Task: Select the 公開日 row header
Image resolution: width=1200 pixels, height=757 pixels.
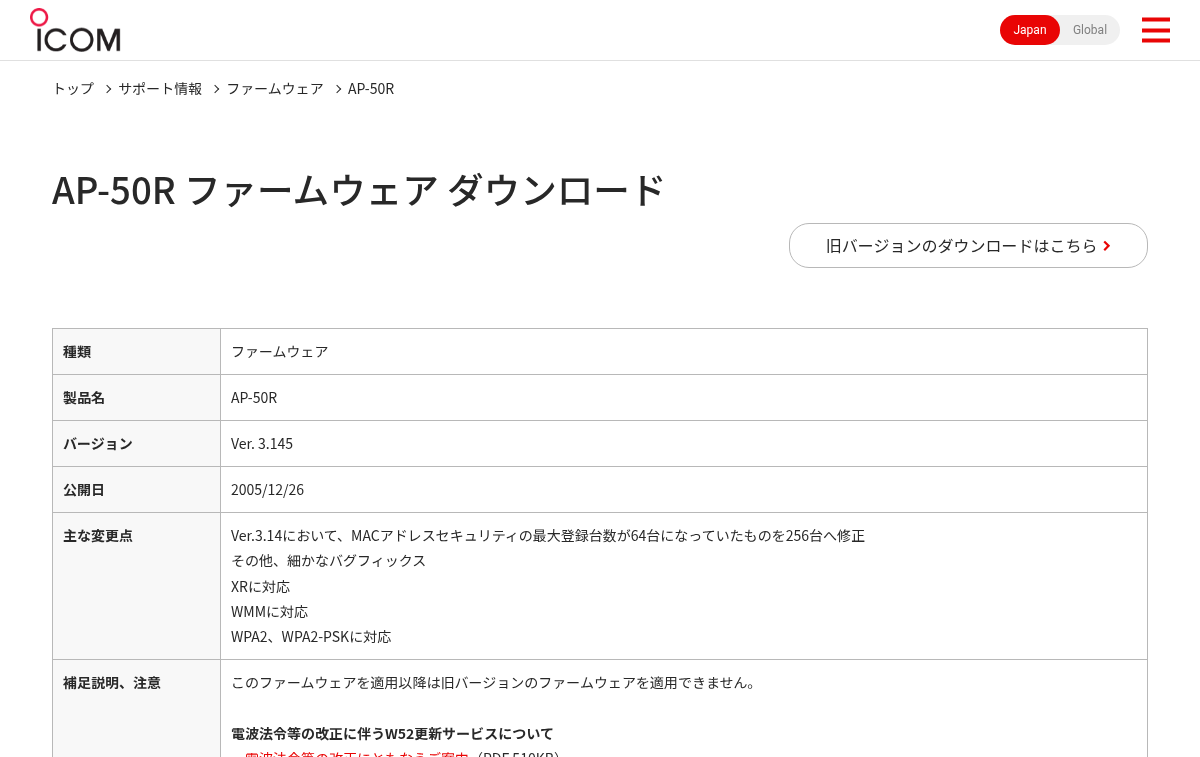Action: 136,489
